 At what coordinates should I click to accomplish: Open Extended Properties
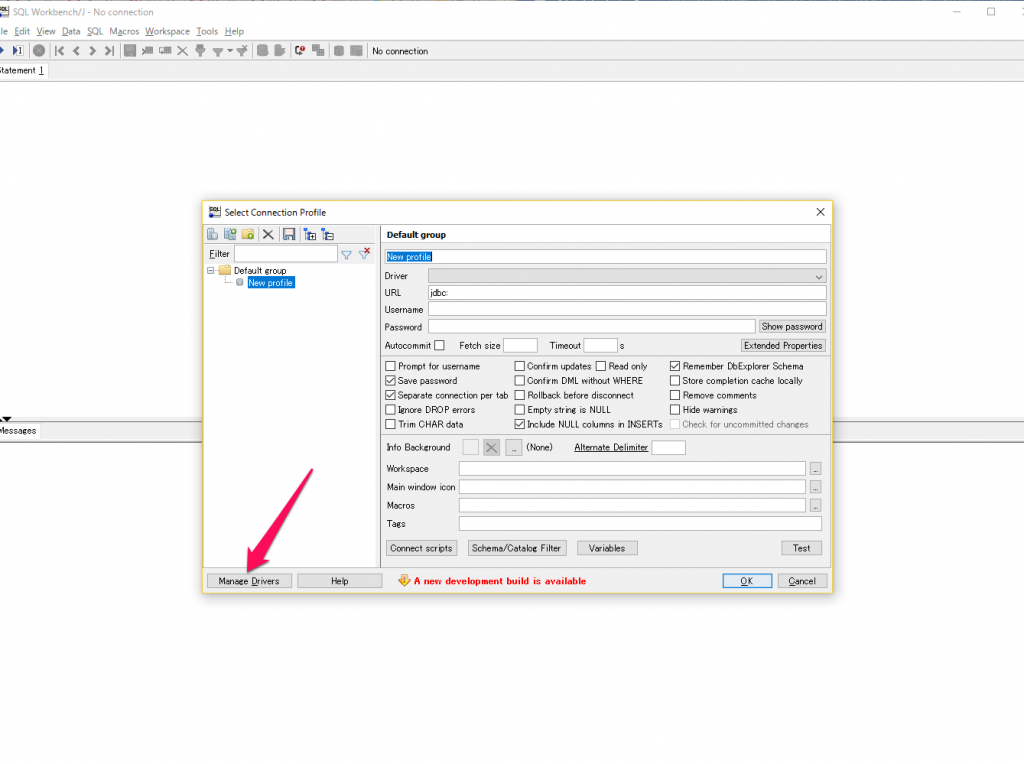click(783, 345)
